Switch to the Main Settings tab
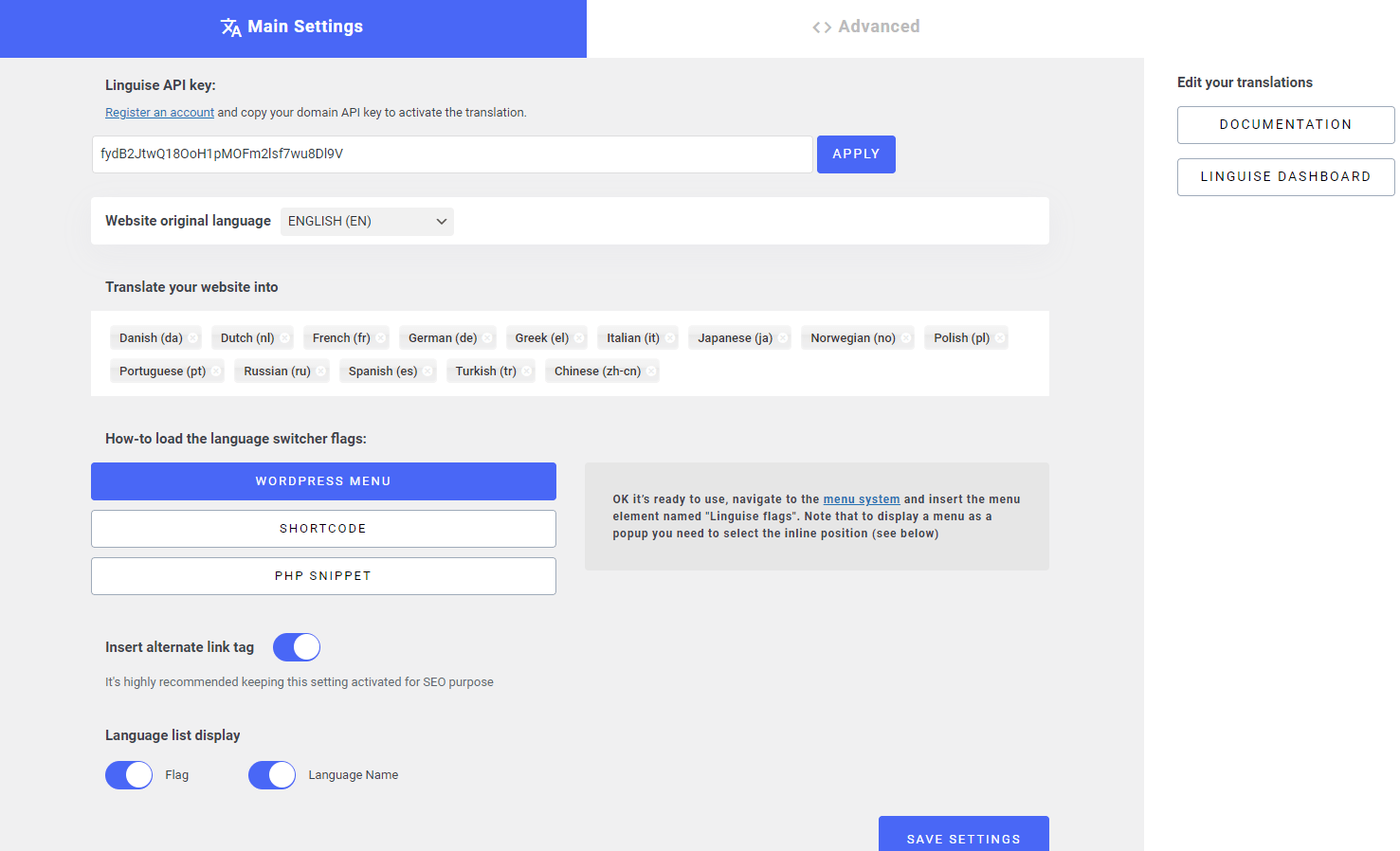Screen dimensions: 1400x851 click(x=293, y=27)
